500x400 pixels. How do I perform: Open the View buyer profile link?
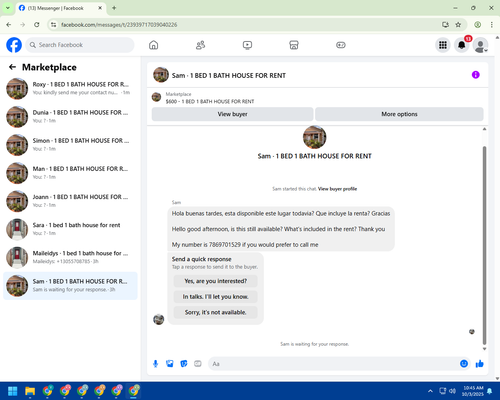tap(337, 189)
